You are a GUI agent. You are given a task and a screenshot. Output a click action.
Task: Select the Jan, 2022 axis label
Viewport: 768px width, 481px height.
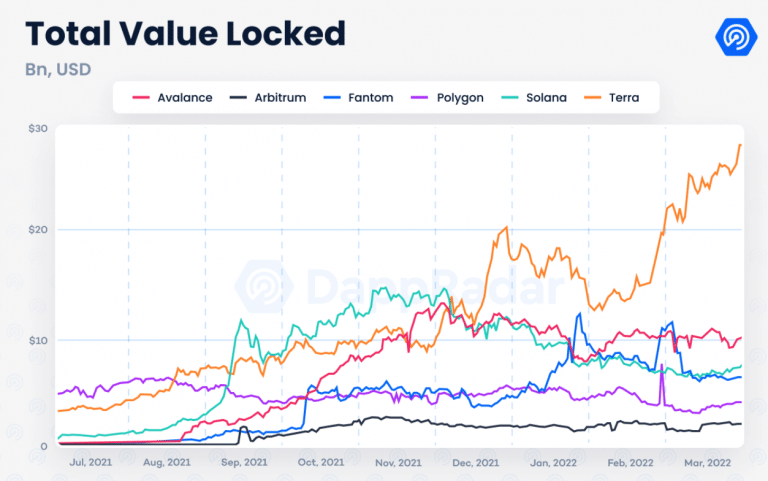coord(553,462)
